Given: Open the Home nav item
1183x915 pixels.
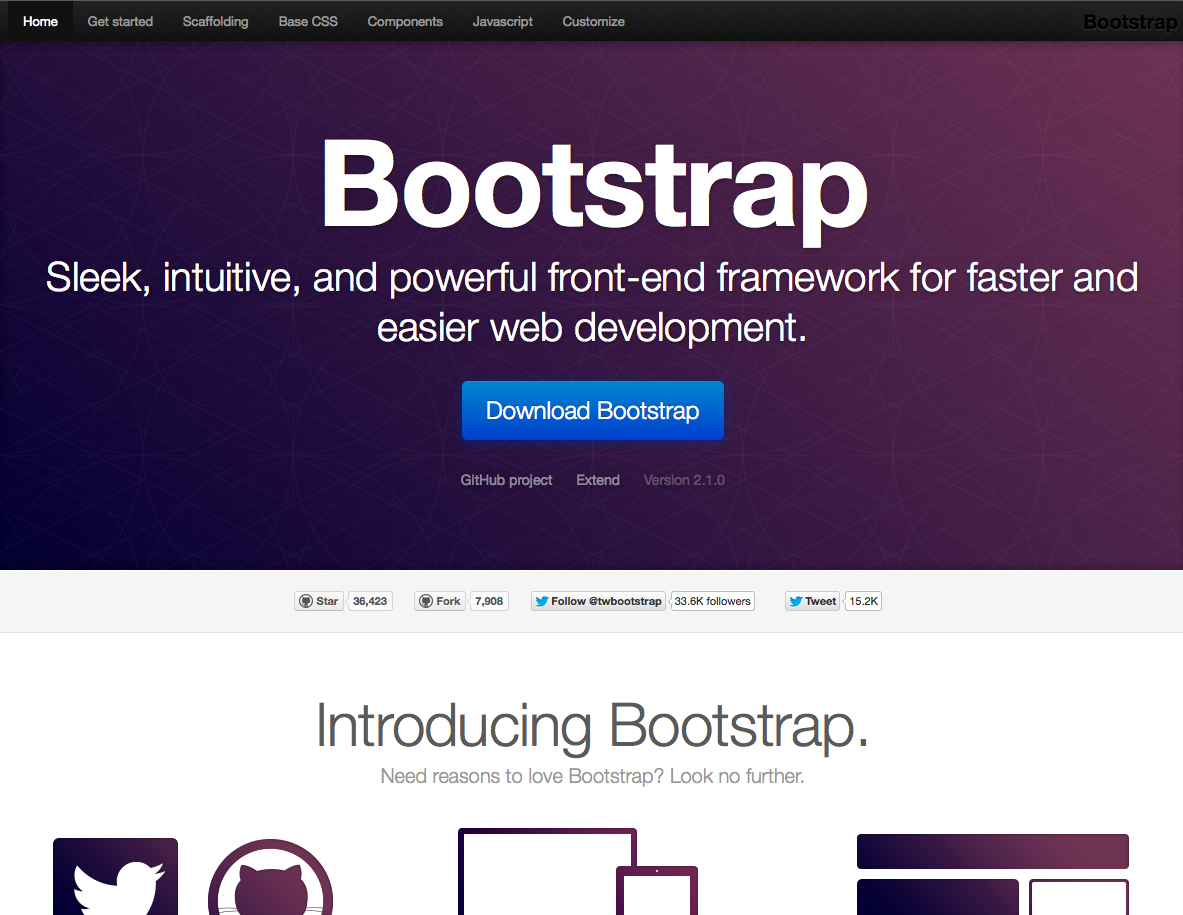Looking at the screenshot, I should click(40, 21).
